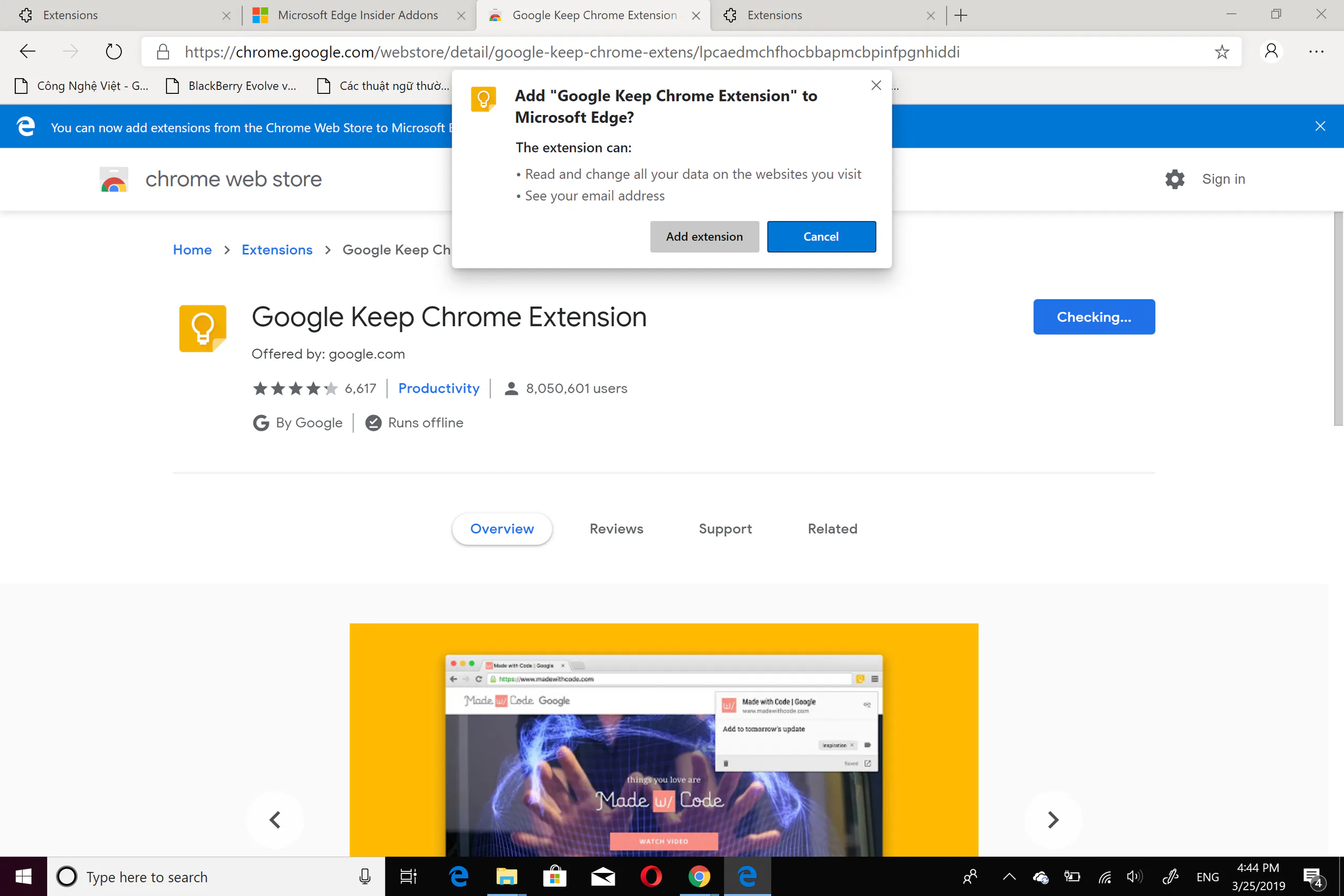
Task: Add page to favorites with star icon
Action: pyautogui.click(x=1222, y=52)
